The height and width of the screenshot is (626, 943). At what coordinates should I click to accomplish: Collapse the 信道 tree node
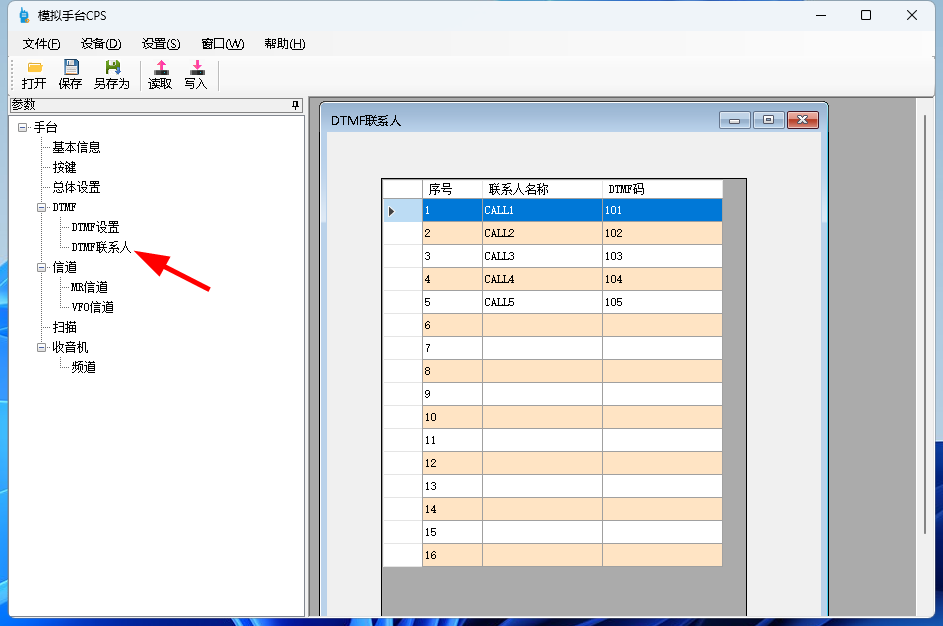(42, 267)
